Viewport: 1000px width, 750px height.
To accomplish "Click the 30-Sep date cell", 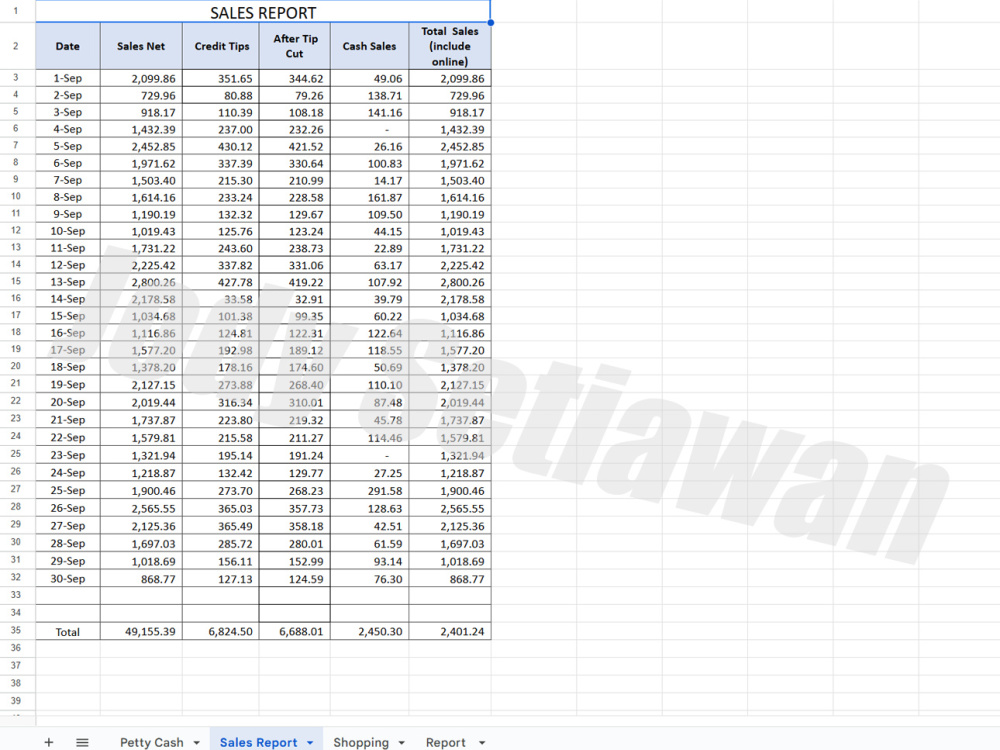I will point(68,579).
